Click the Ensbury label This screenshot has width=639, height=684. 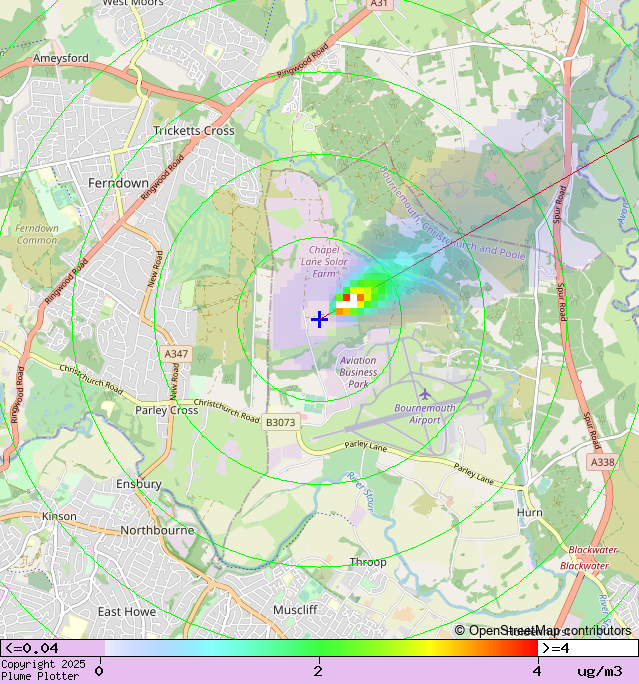point(139,484)
